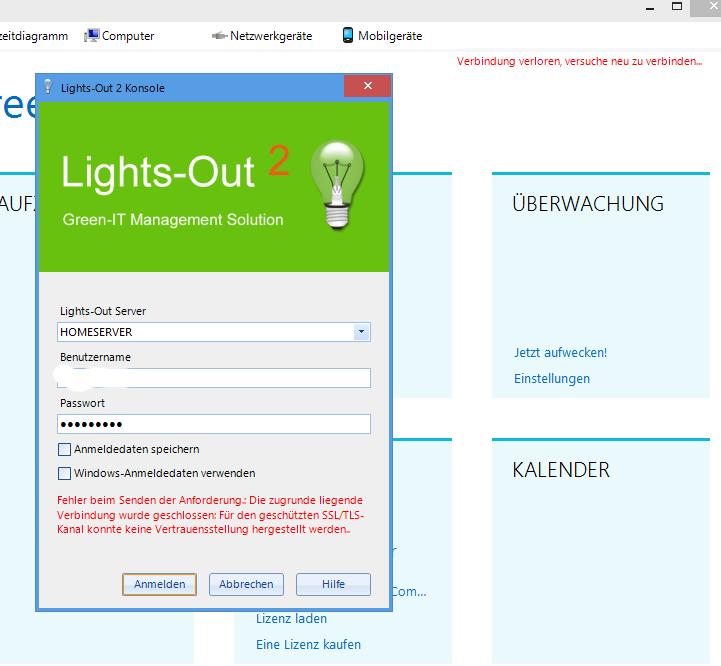
Task: Click the Abbrechen button
Action: pos(246,584)
